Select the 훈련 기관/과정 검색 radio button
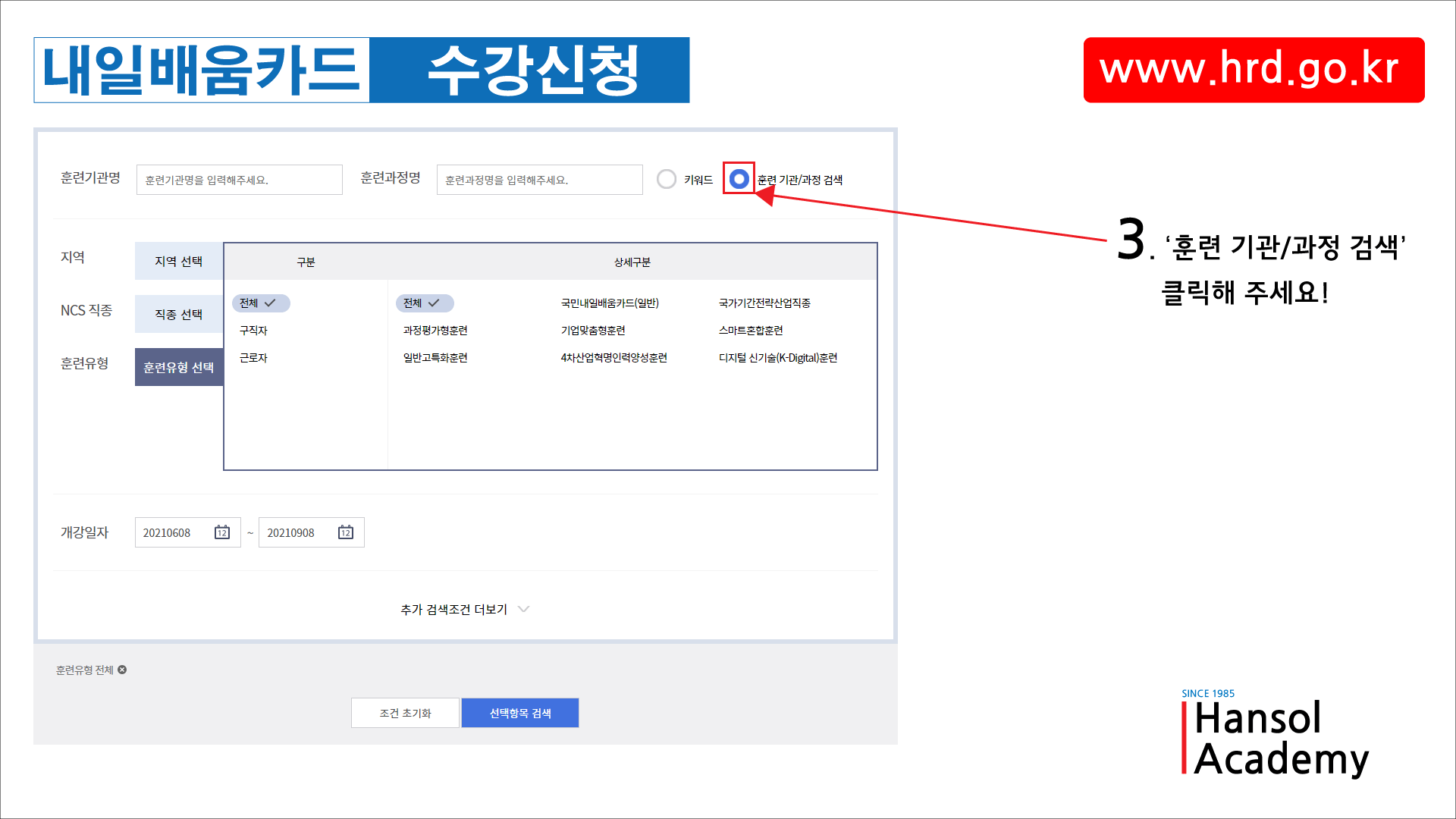 point(739,179)
